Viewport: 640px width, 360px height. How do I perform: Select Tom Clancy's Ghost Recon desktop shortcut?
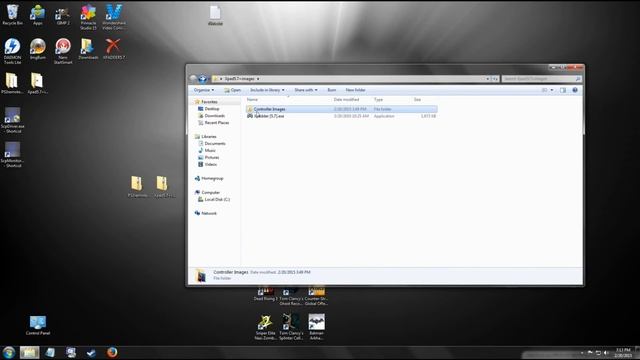tap(291, 296)
